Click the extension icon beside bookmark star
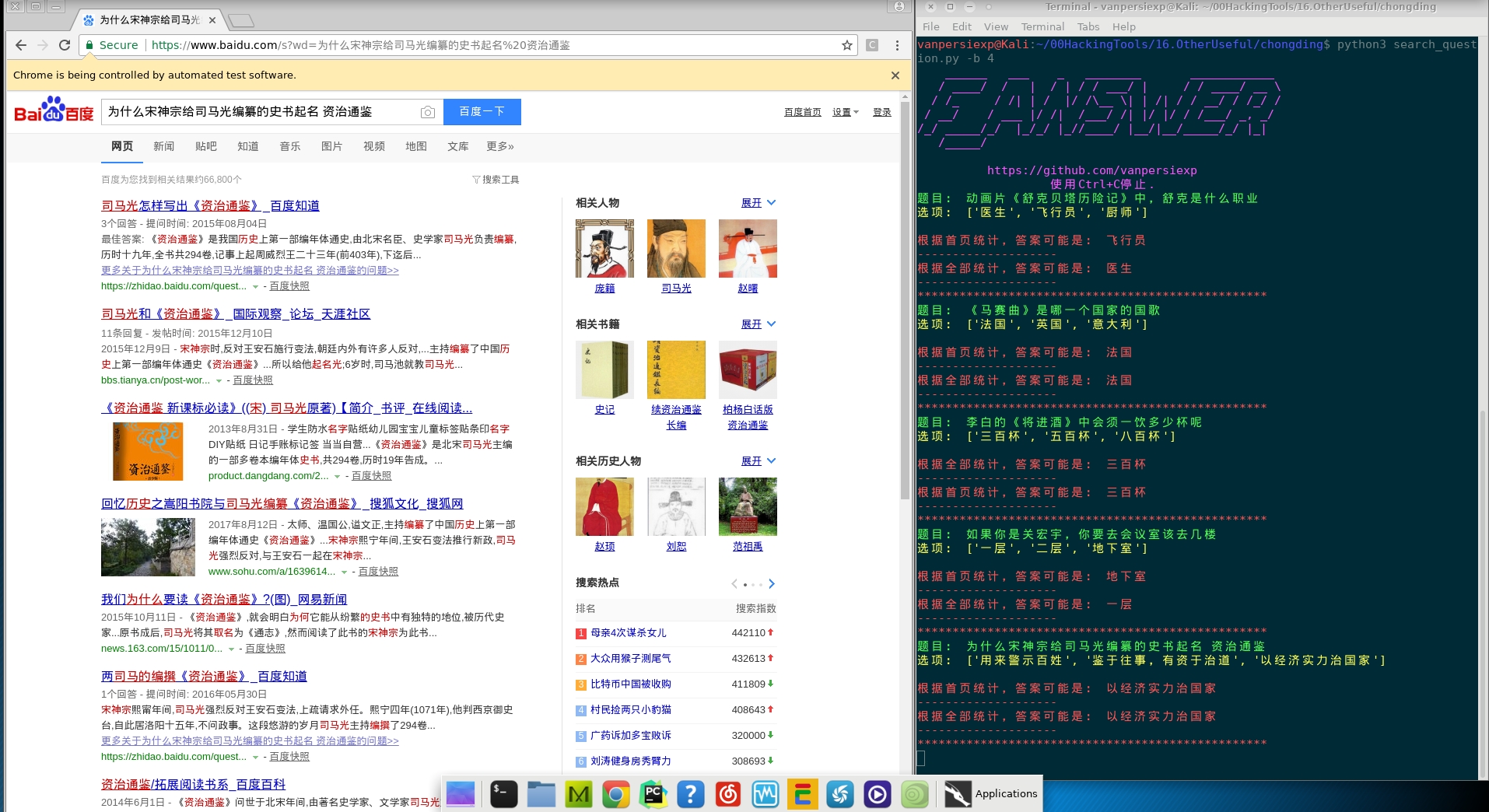This screenshot has height=812, width=1489. coord(872,45)
